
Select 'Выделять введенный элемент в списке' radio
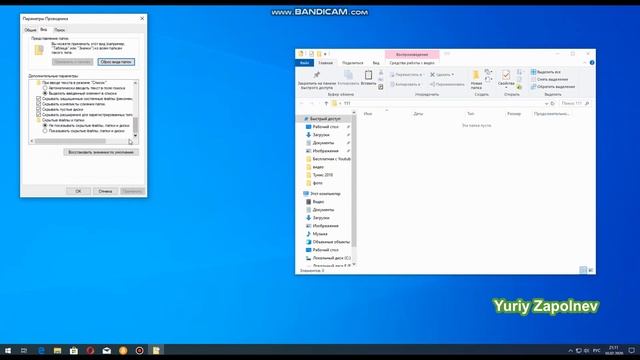45,93
